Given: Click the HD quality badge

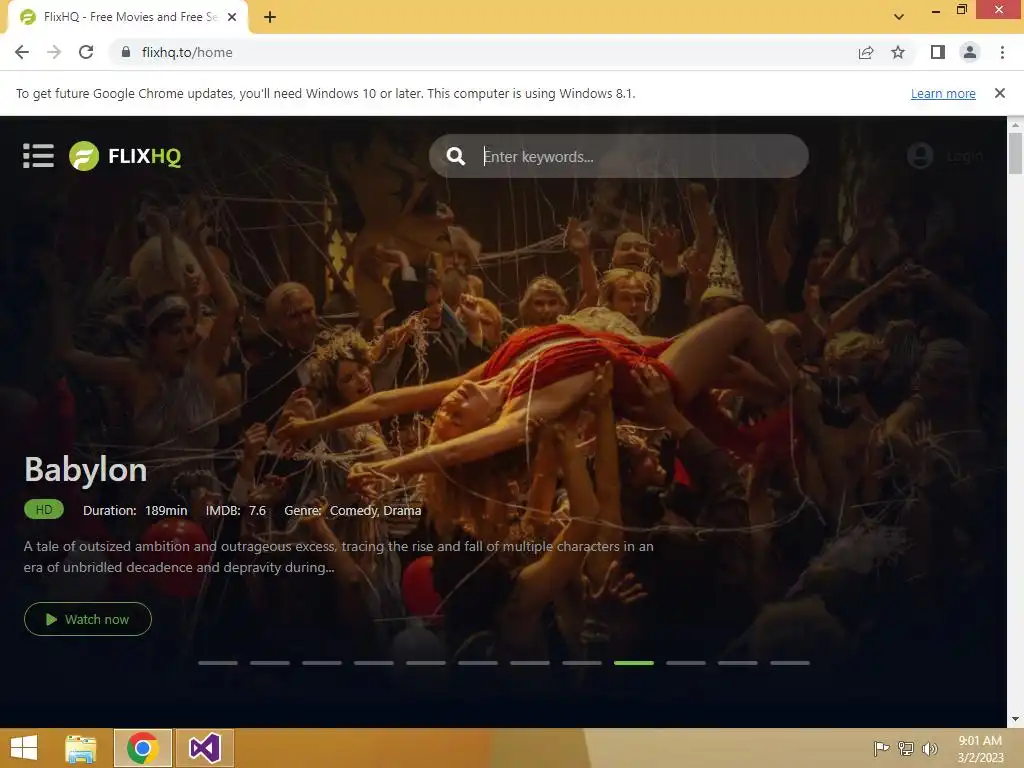Looking at the screenshot, I should (x=44, y=509).
